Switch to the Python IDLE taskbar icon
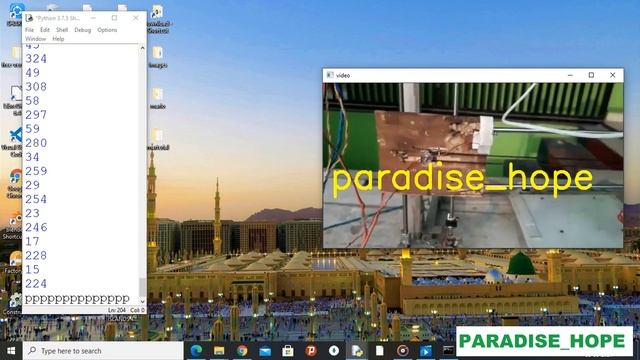The width and height of the screenshot is (640, 360). tap(357, 351)
